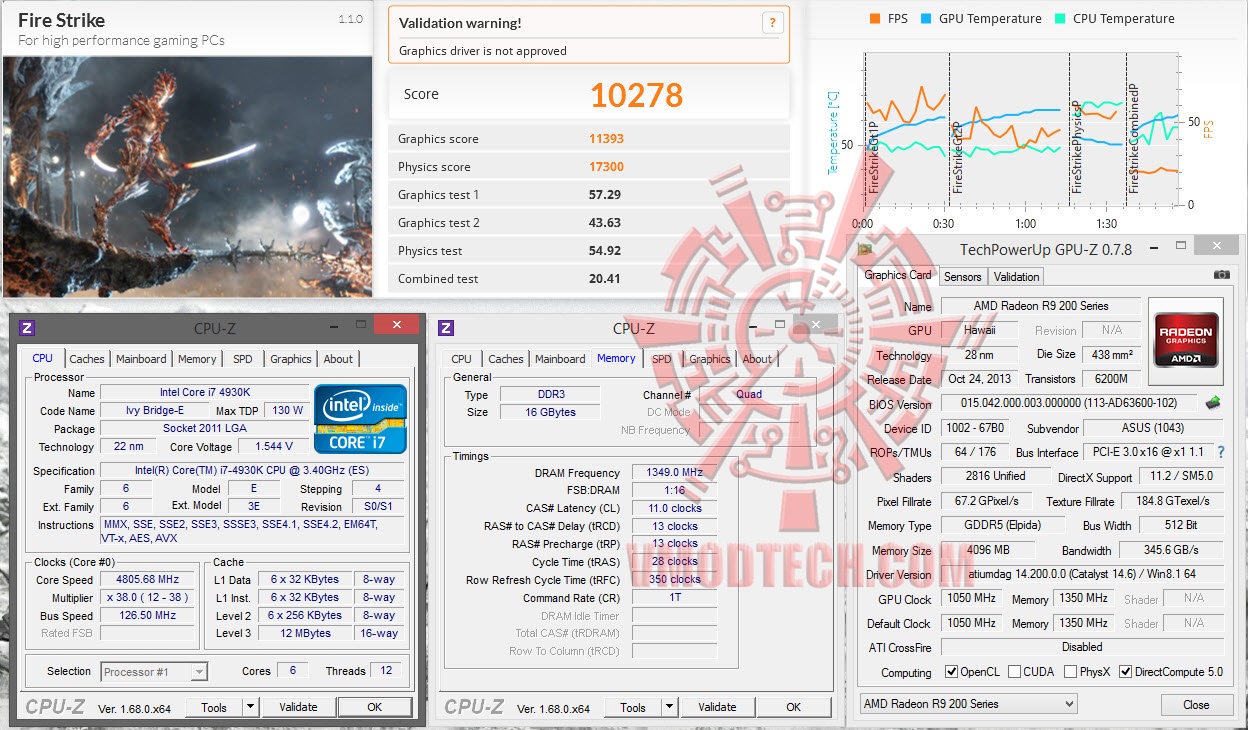Image resolution: width=1248 pixels, height=730 pixels.
Task: Open the SPD tab in left CPU-Z
Action: point(243,359)
